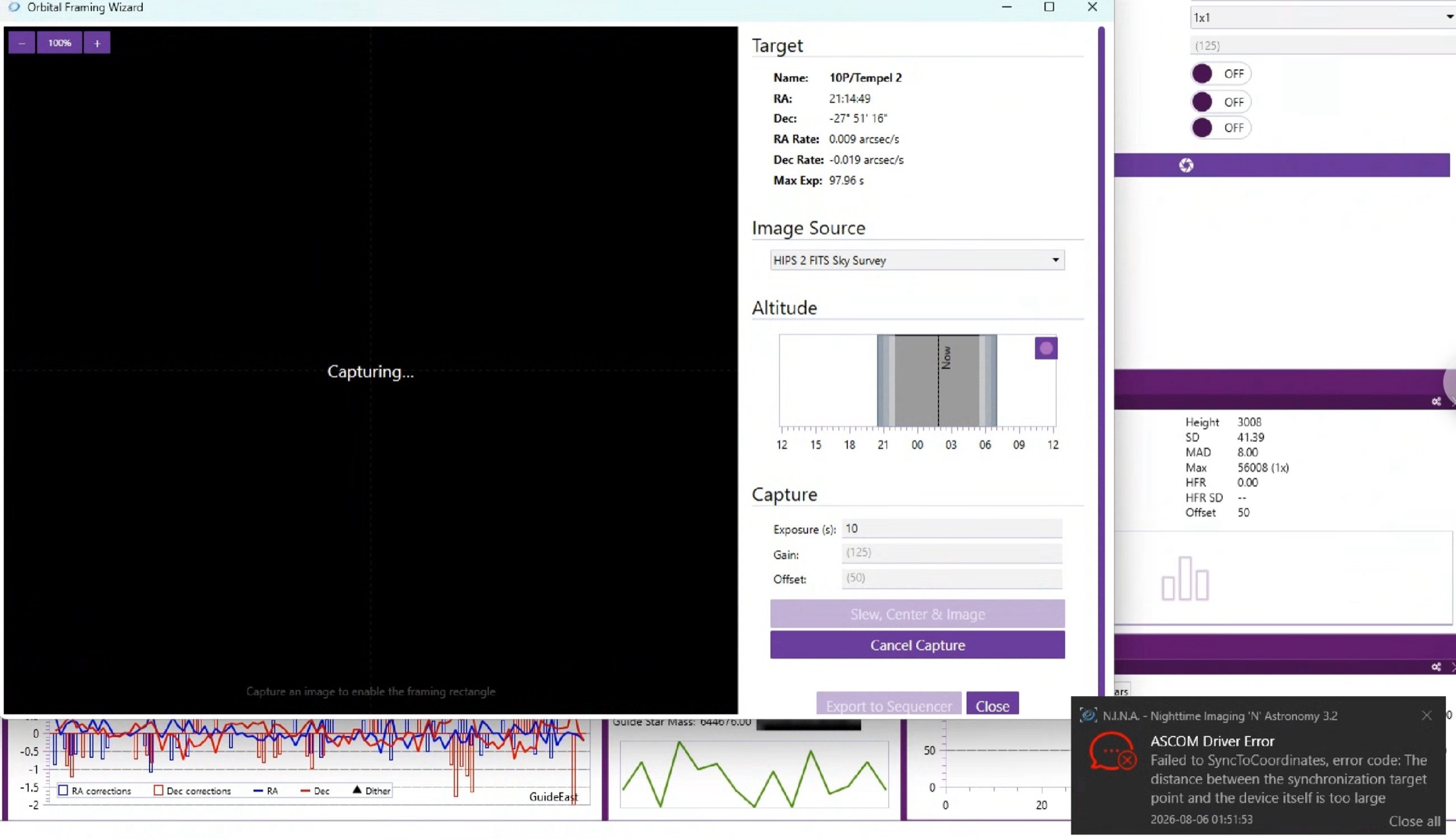
Task: Click the Max value 56008 (1x)
Action: pos(1263,468)
